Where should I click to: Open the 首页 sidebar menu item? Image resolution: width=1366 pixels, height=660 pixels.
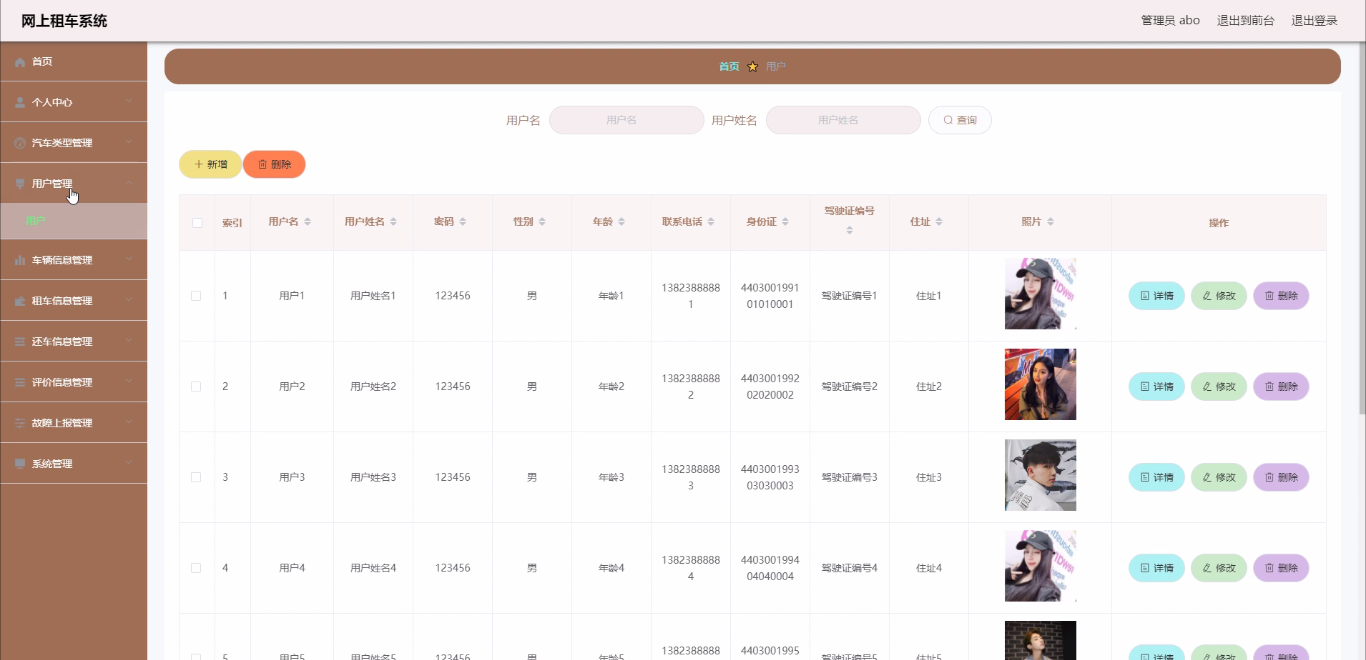73,62
